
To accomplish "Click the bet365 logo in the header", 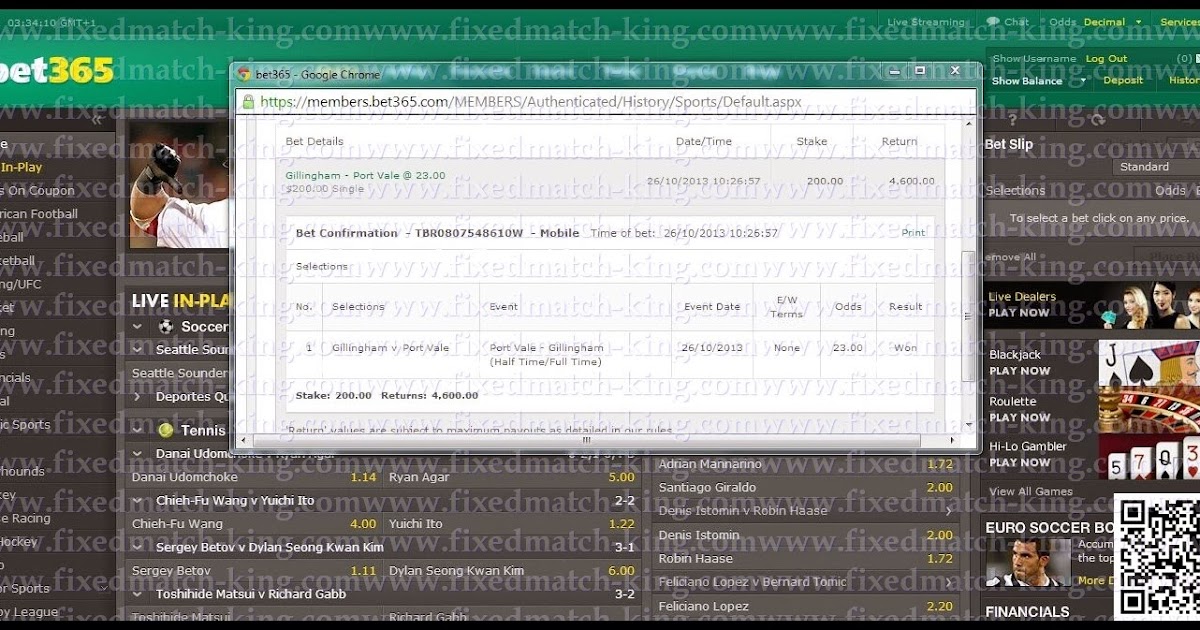I will (57, 72).
